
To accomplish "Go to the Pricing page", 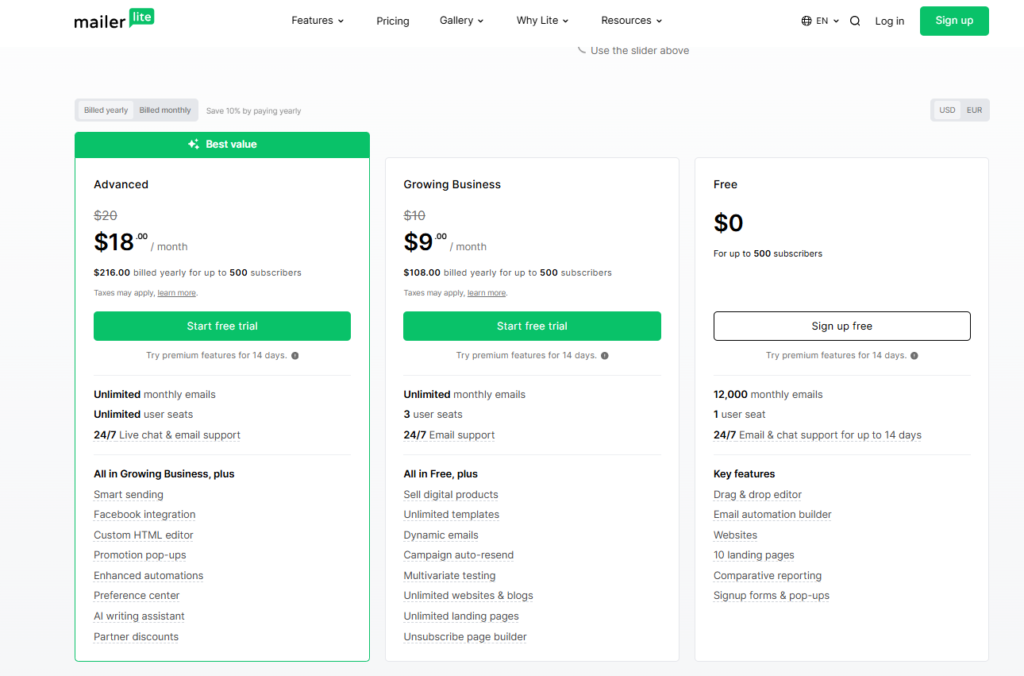I will click(x=393, y=21).
